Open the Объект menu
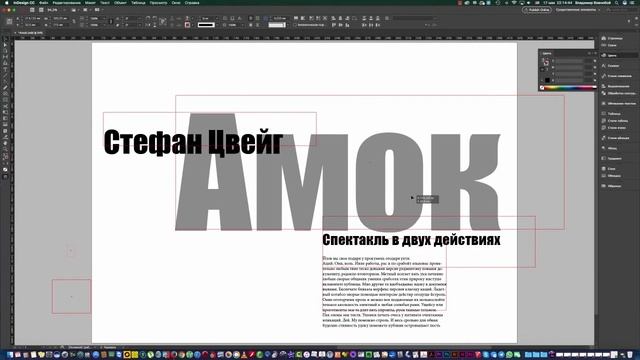This screenshot has height=360, width=640. pos(120,3)
